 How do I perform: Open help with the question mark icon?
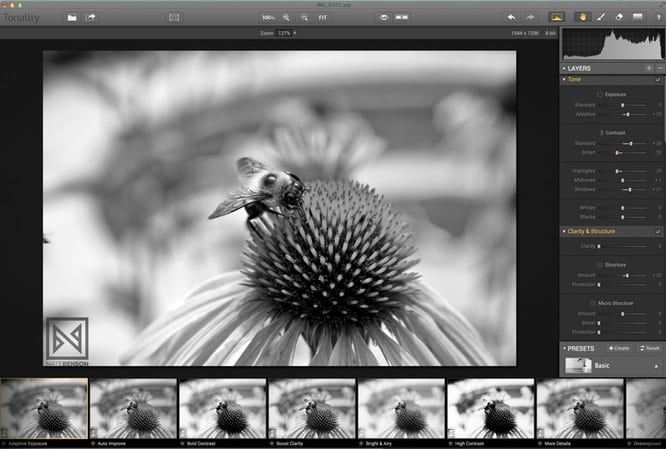pos(658,17)
